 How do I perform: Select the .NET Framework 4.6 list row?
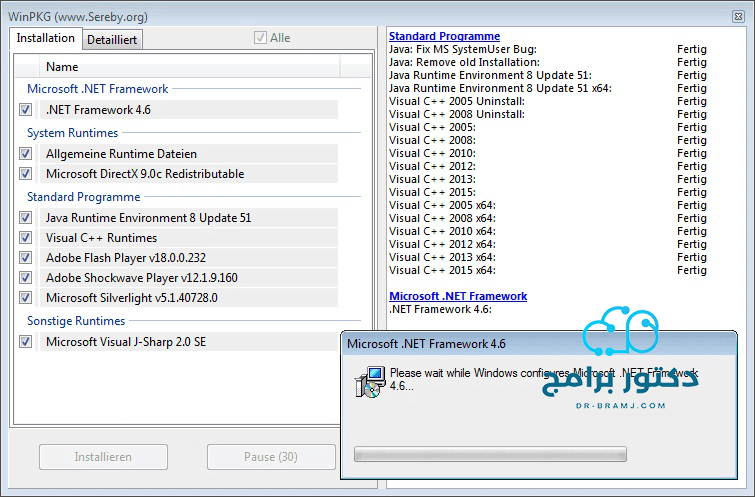pyautogui.click(x=189, y=110)
